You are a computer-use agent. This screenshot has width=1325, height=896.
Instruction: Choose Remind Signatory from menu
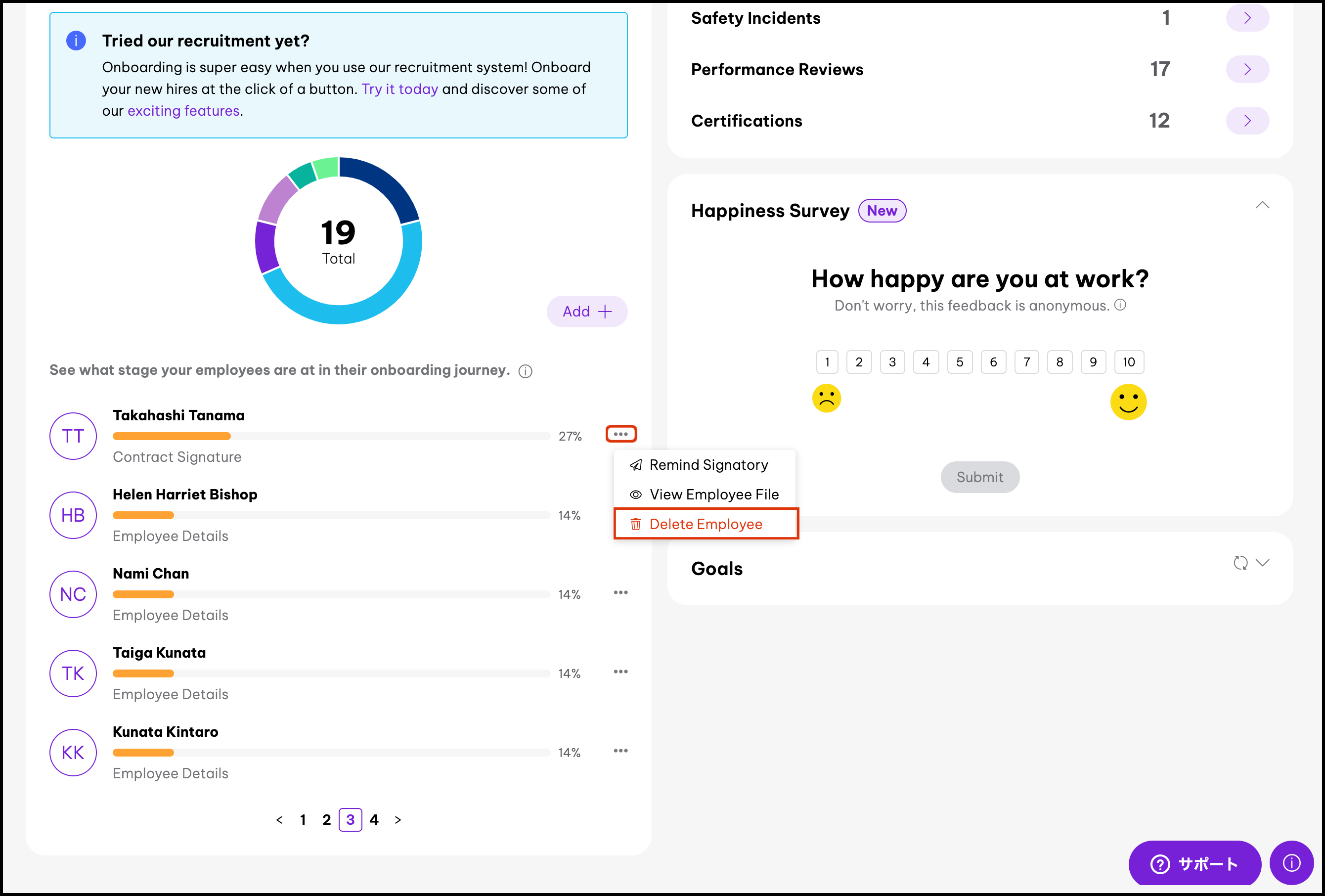705,465
